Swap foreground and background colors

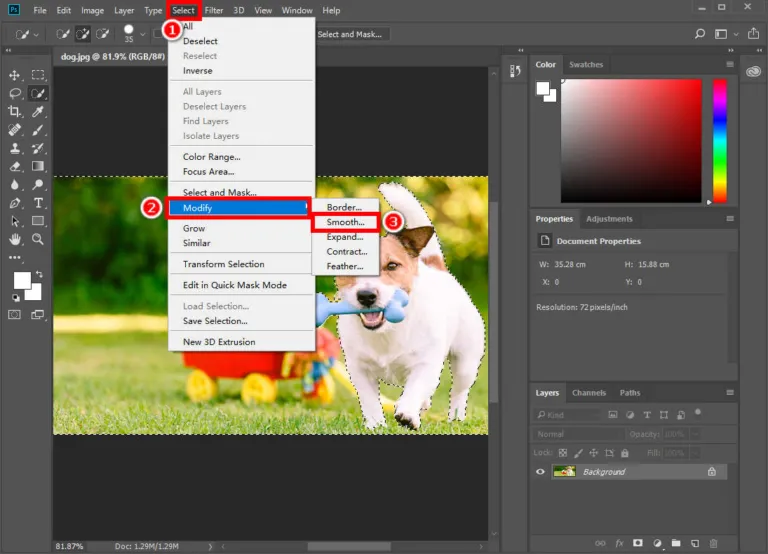pos(39,274)
